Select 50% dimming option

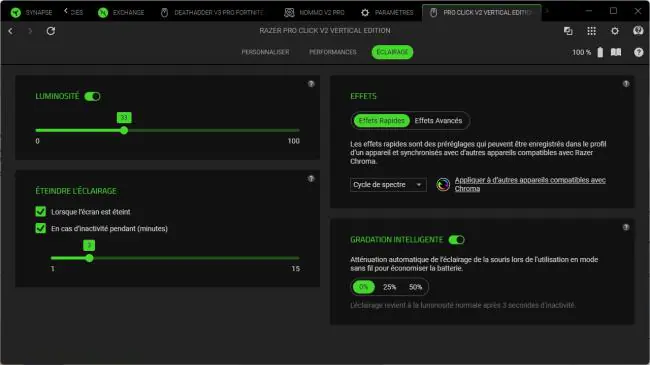[415, 287]
